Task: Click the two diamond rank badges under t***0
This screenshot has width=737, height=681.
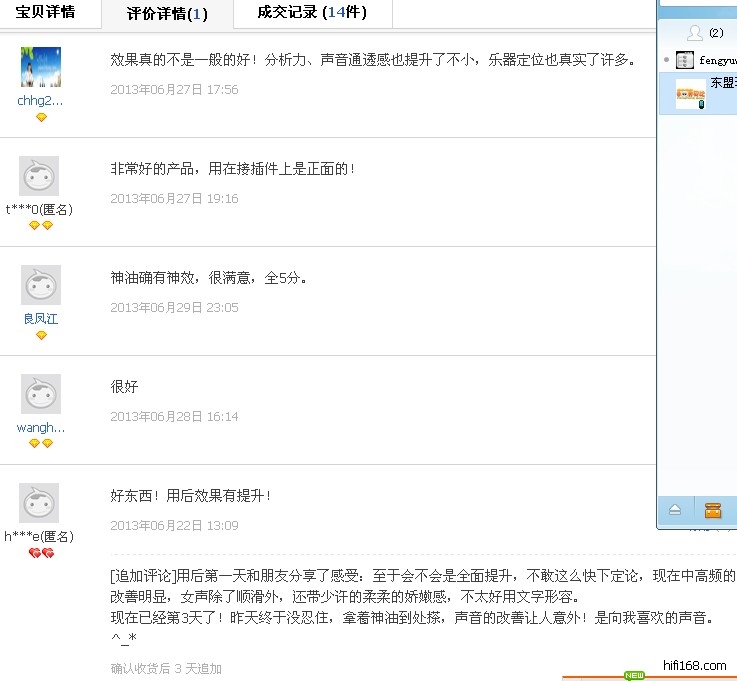Action: [40, 226]
